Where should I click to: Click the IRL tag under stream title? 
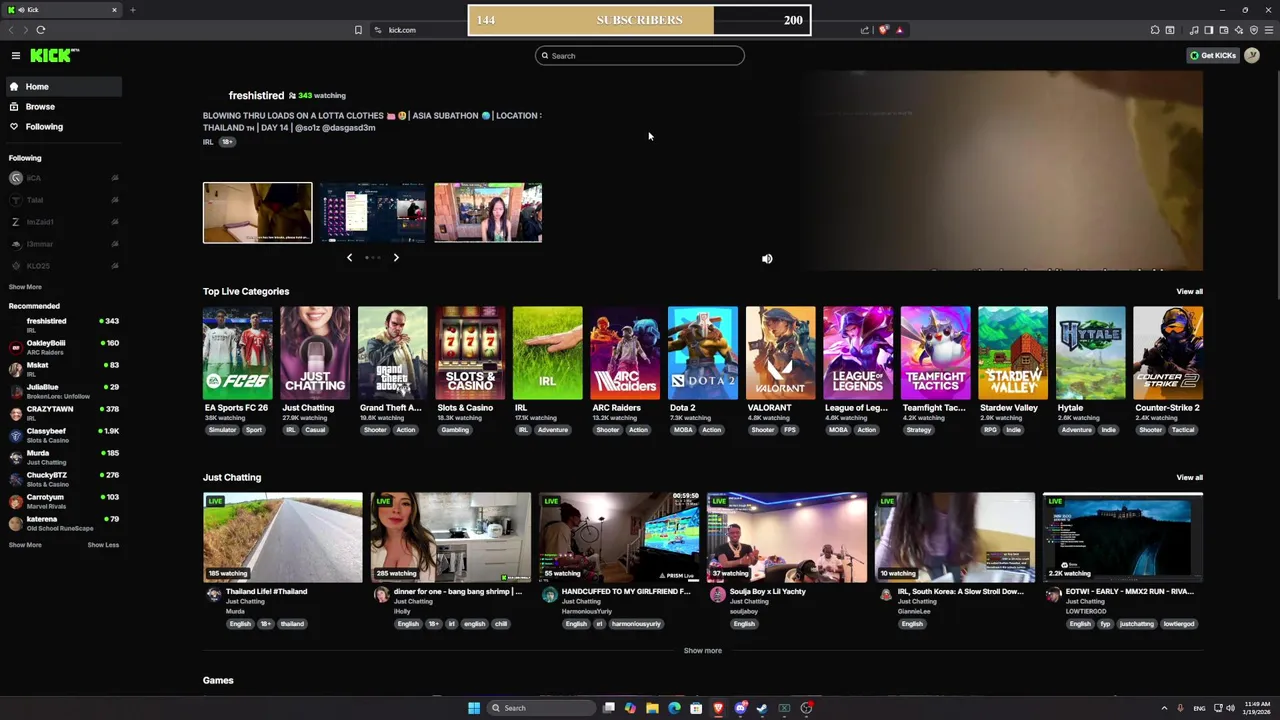click(x=208, y=142)
